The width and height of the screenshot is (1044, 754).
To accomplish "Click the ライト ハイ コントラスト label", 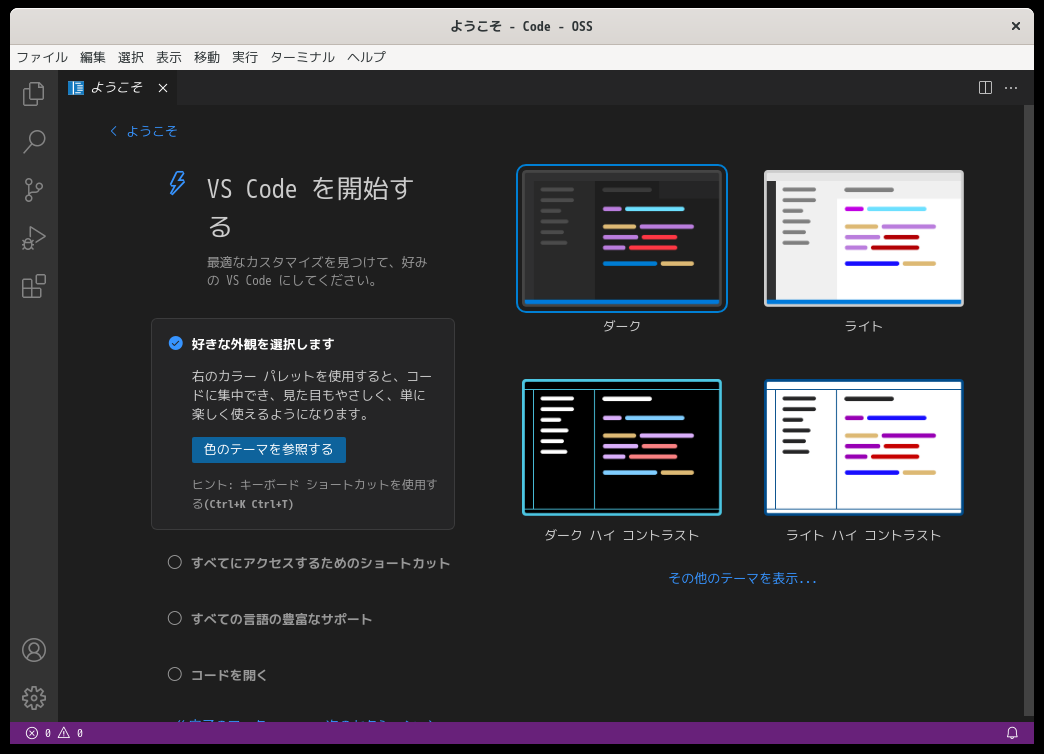I will (x=864, y=536).
